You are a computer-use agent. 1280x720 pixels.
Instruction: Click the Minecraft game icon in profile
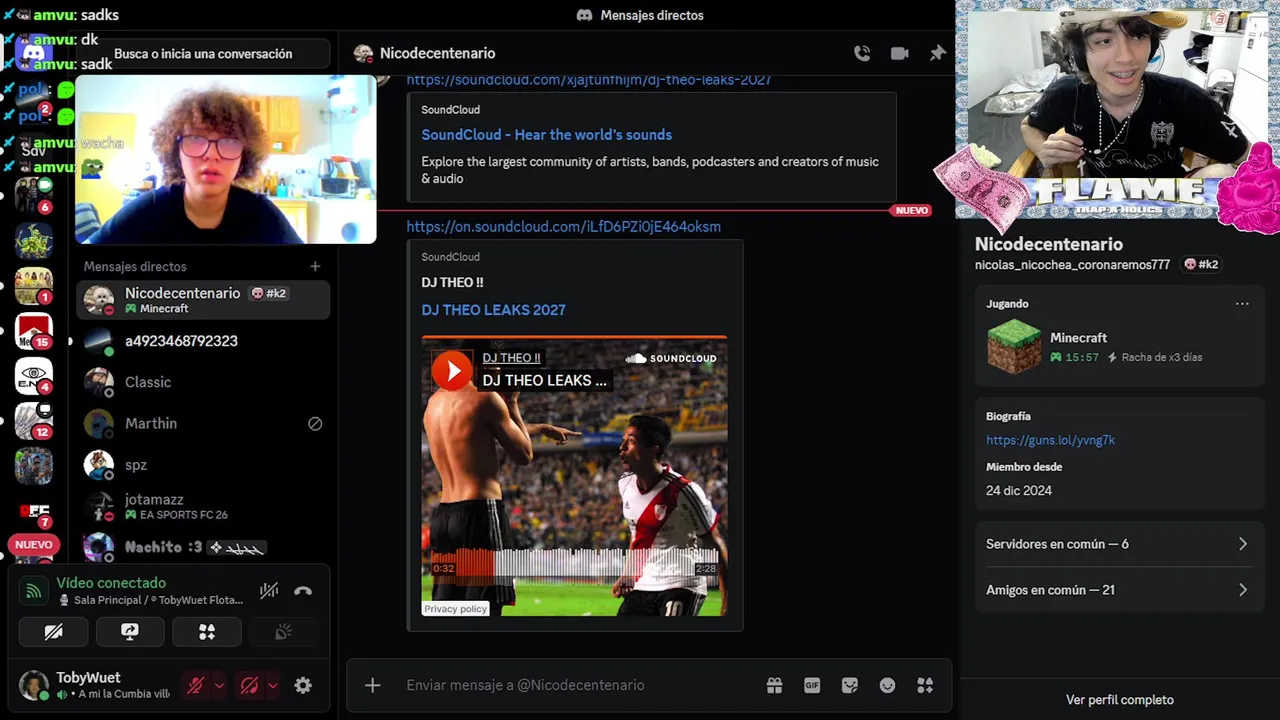(x=1013, y=347)
